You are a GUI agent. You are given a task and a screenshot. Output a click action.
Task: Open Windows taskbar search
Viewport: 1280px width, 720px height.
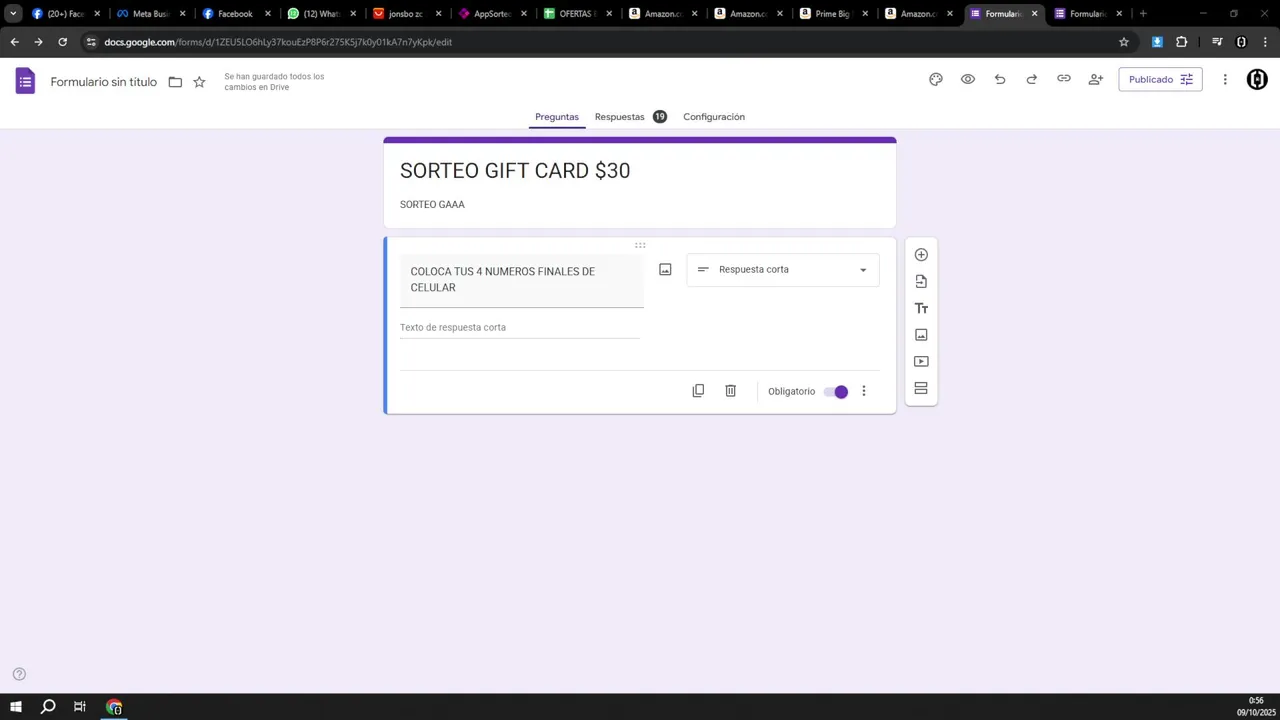click(48, 707)
